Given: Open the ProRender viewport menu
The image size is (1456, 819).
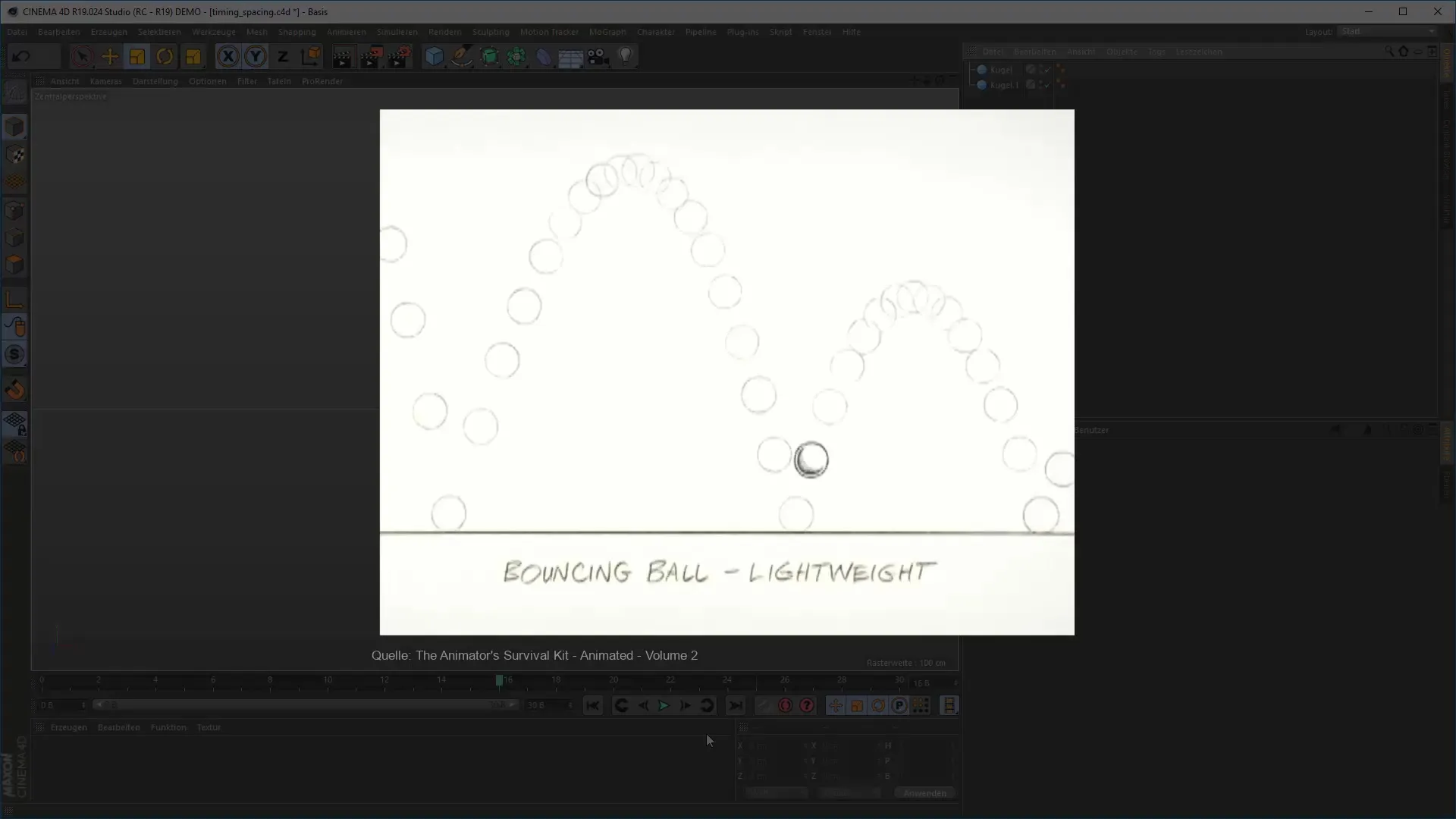Looking at the screenshot, I should click(322, 81).
